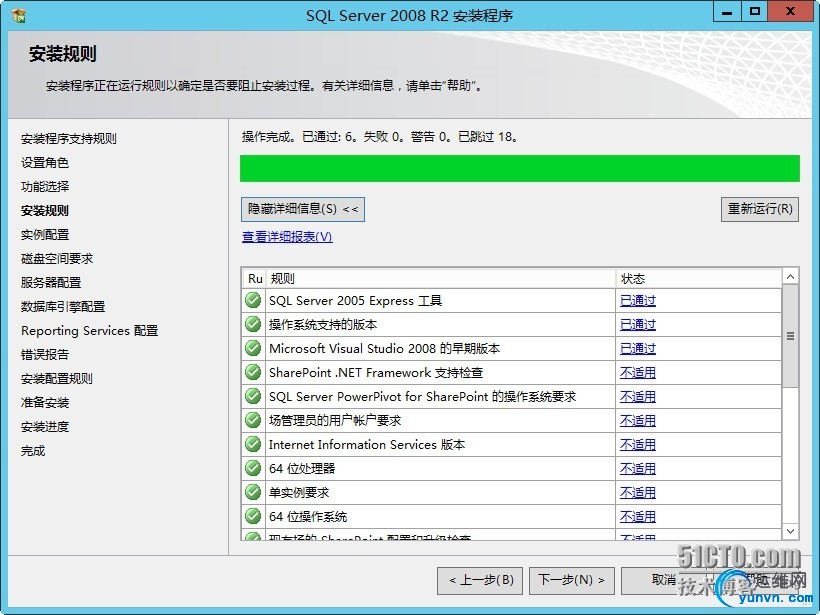
Task: Click green check icon for 单实例要求
Action: (253, 493)
